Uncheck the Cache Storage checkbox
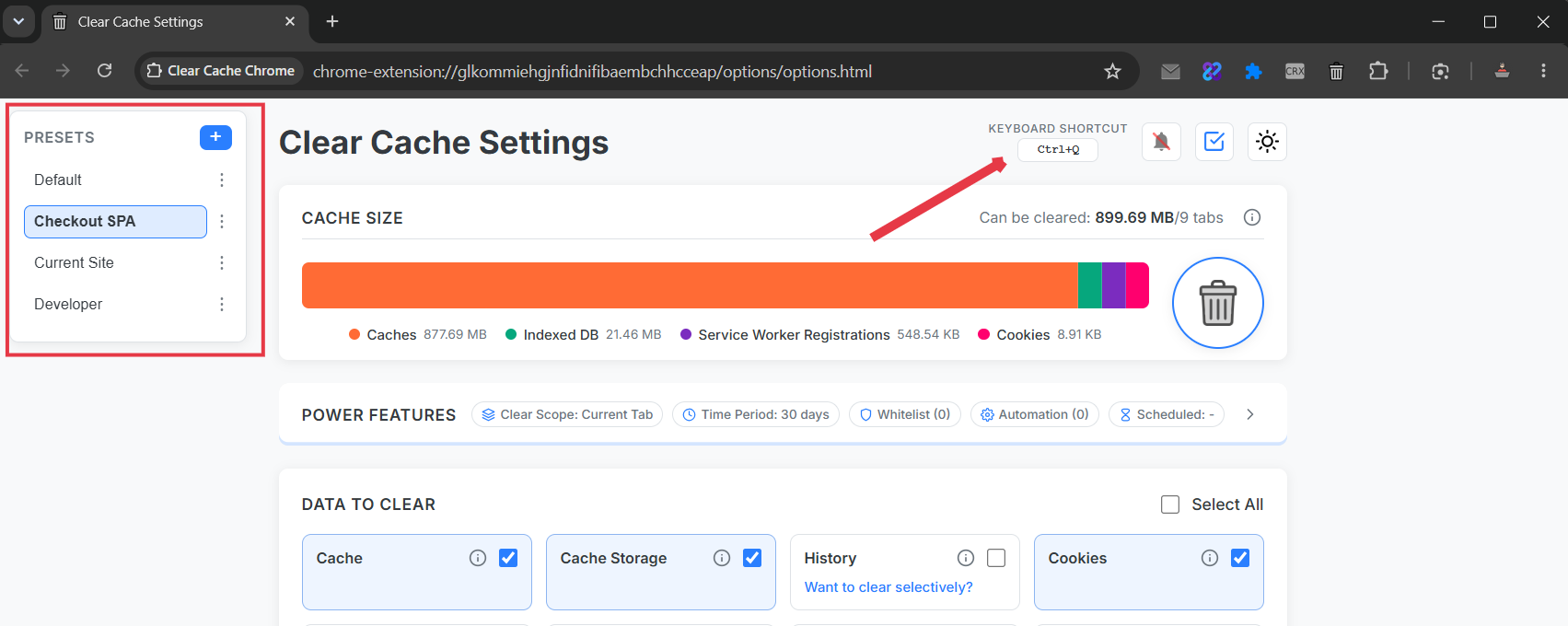The image size is (1568, 626). 752,558
